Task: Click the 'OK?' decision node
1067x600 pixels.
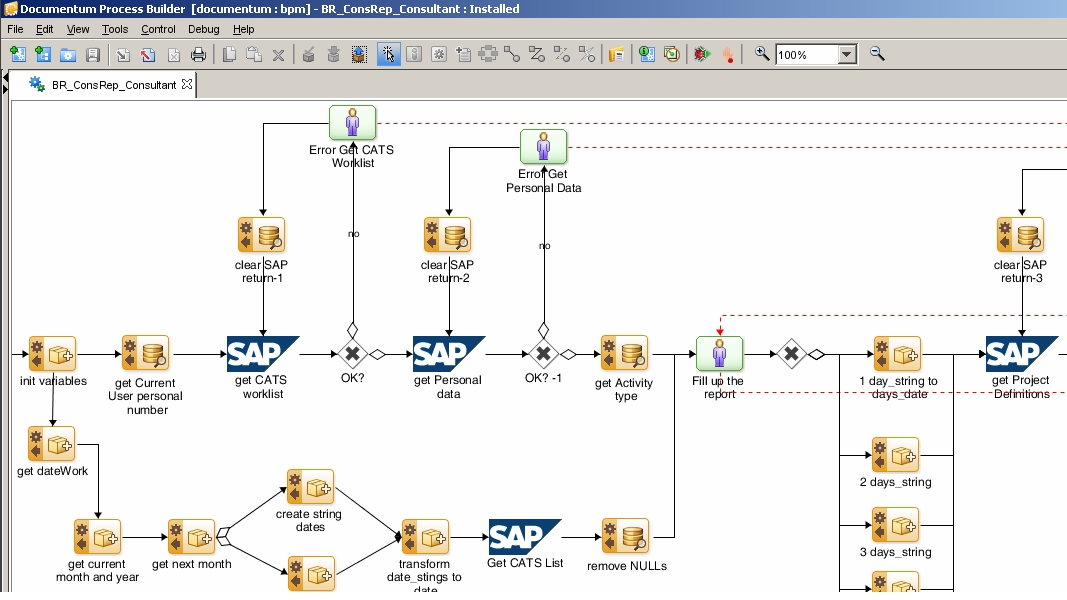Action: tap(352, 354)
